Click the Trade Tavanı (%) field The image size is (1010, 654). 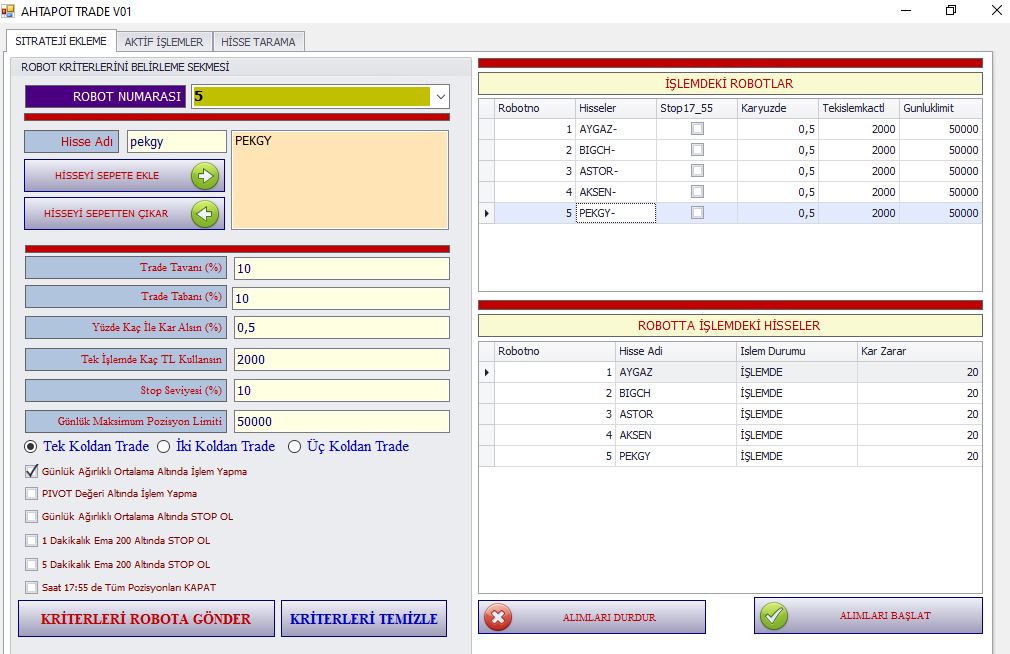point(341,269)
